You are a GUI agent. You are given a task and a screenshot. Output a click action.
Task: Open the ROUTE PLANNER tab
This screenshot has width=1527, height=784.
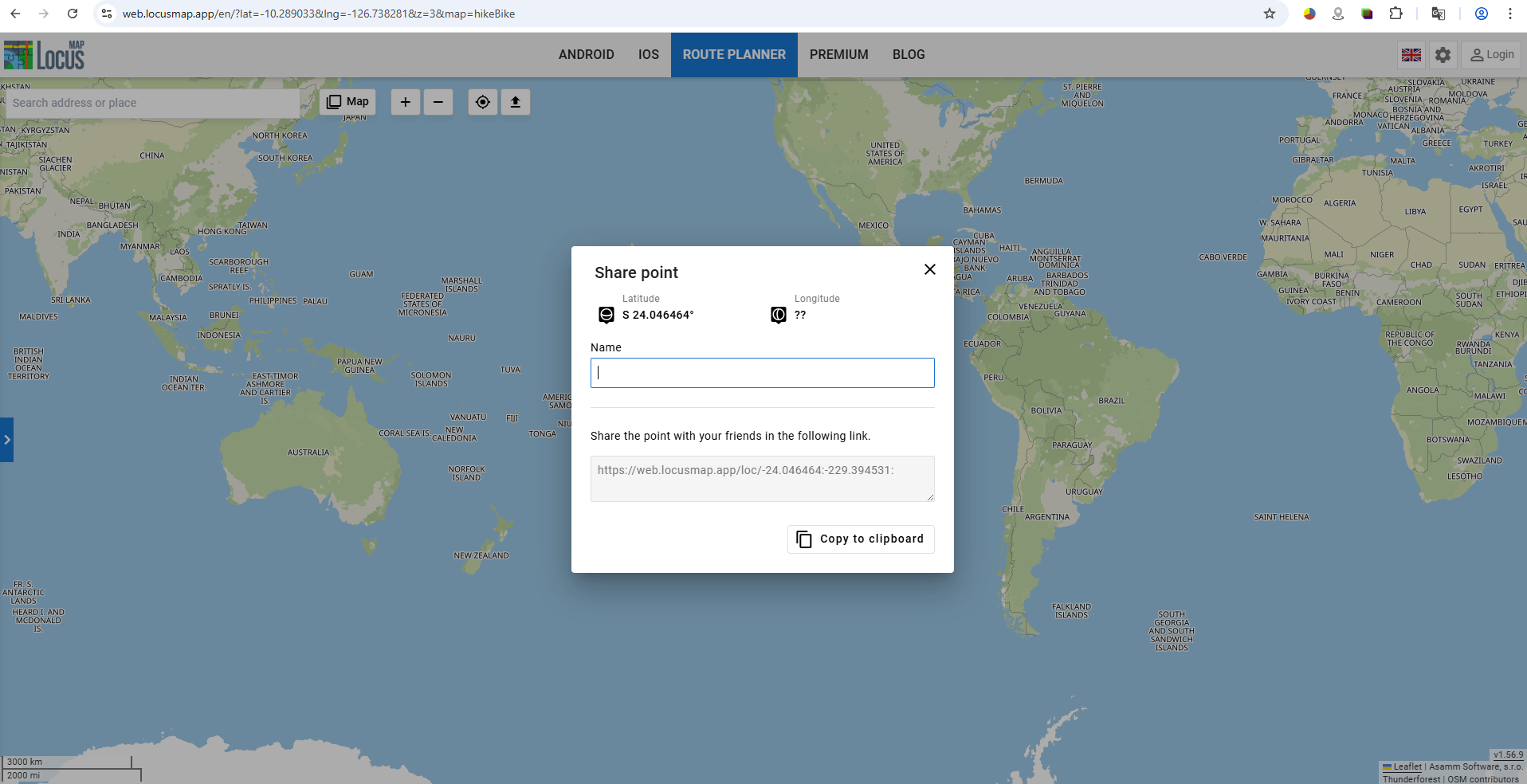pyautogui.click(x=734, y=55)
